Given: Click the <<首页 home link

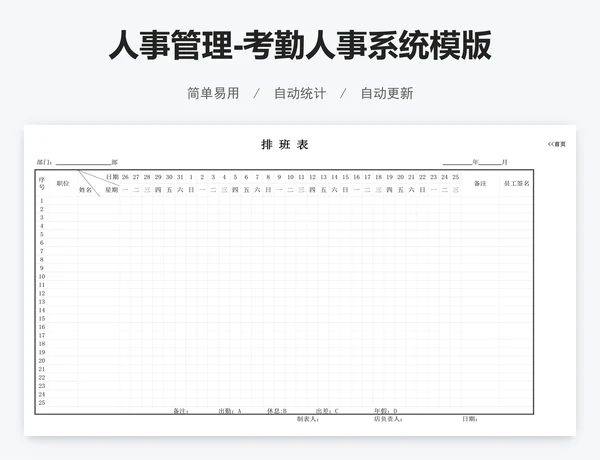Looking at the screenshot, I should click(557, 144).
